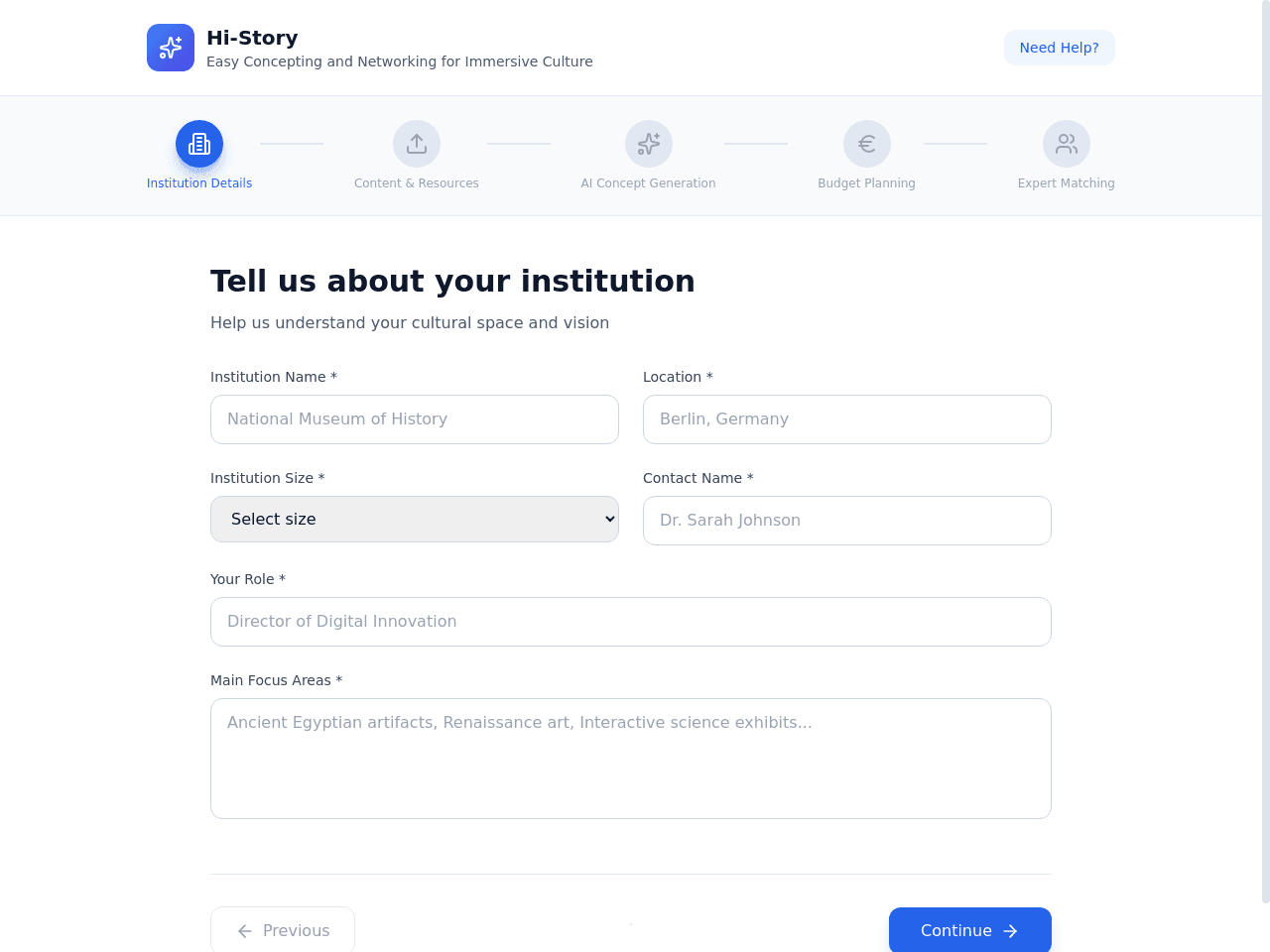Viewport: 1270px width, 952px height.
Task: Click the Content & Resources upload icon
Action: click(417, 144)
